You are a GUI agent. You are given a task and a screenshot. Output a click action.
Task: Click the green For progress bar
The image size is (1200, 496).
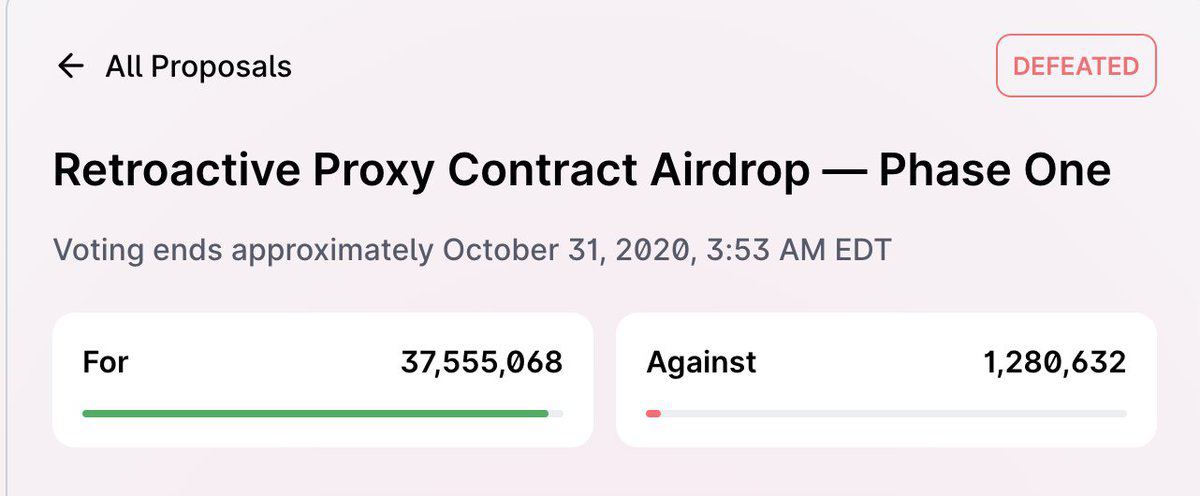coord(315,413)
